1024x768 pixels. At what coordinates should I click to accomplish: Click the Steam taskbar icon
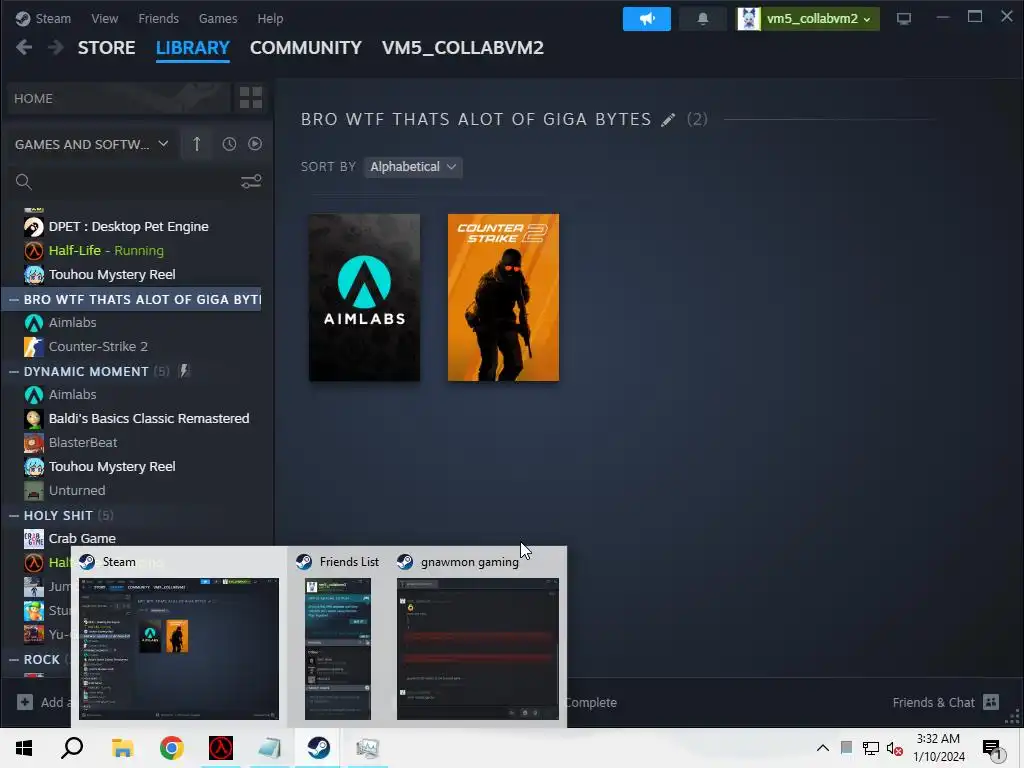click(319, 748)
